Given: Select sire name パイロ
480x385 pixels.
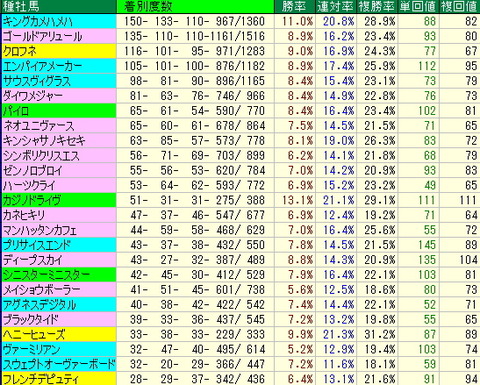Looking at the screenshot, I should click(x=16, y=111).
